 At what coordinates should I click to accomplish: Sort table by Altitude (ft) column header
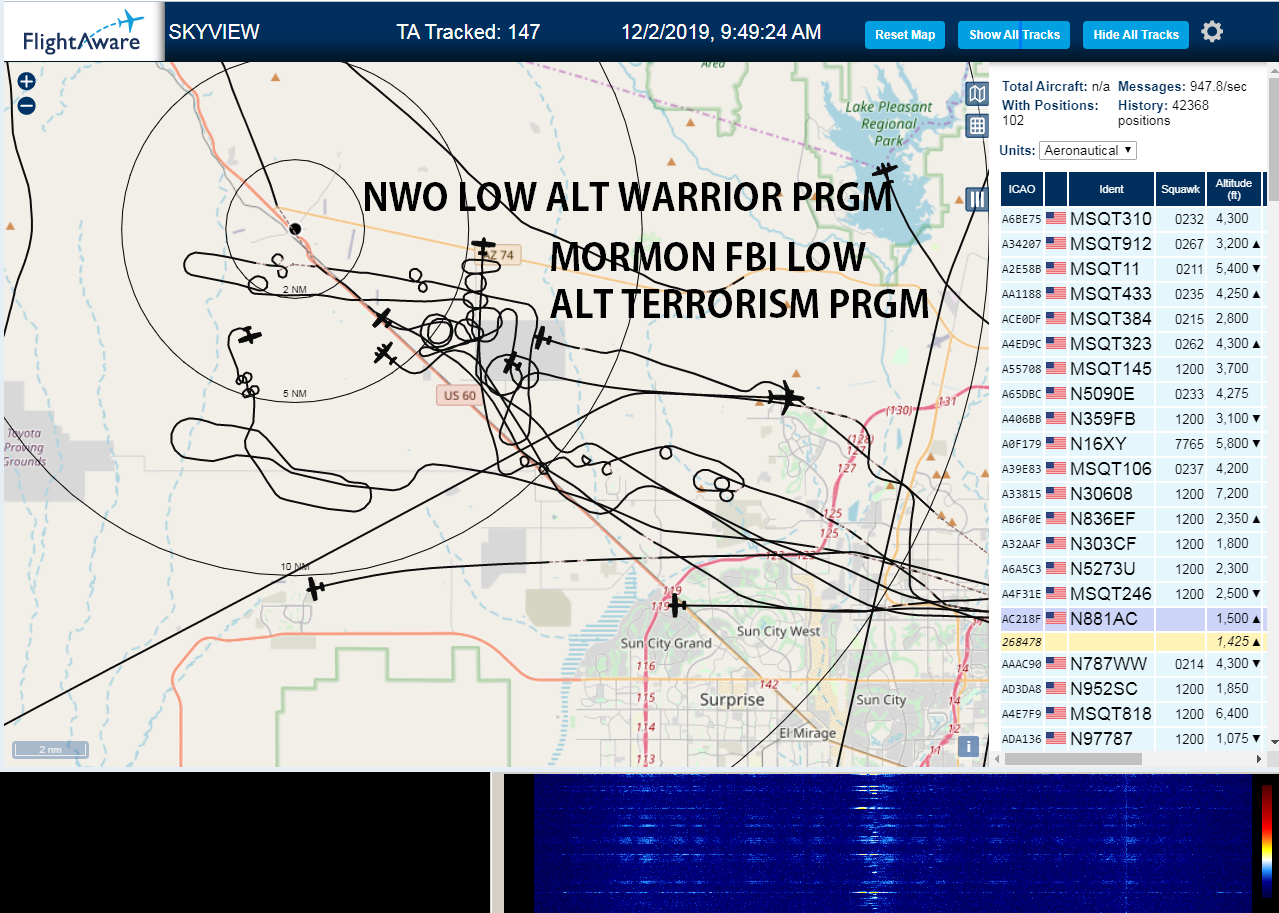click(x=1234, y=189)
